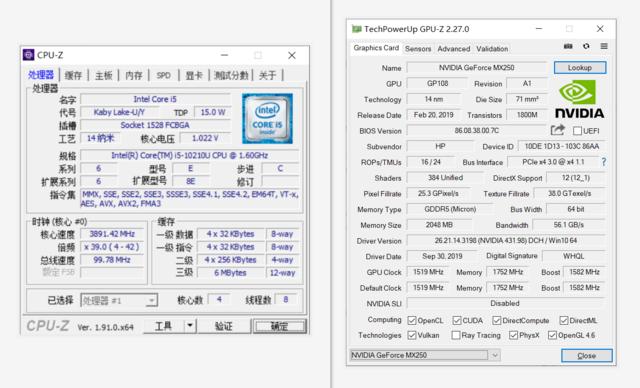Click the CPU-Z title bar app icon

(x=29, y=55)
